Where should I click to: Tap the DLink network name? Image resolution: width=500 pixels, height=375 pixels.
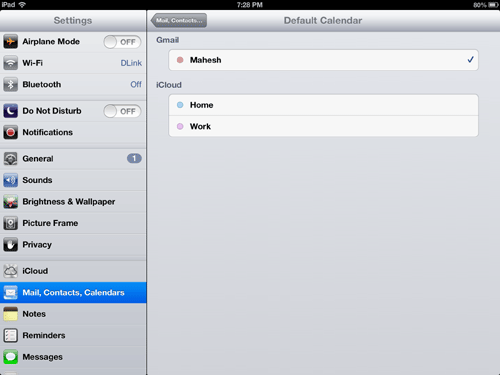[131, 63]
